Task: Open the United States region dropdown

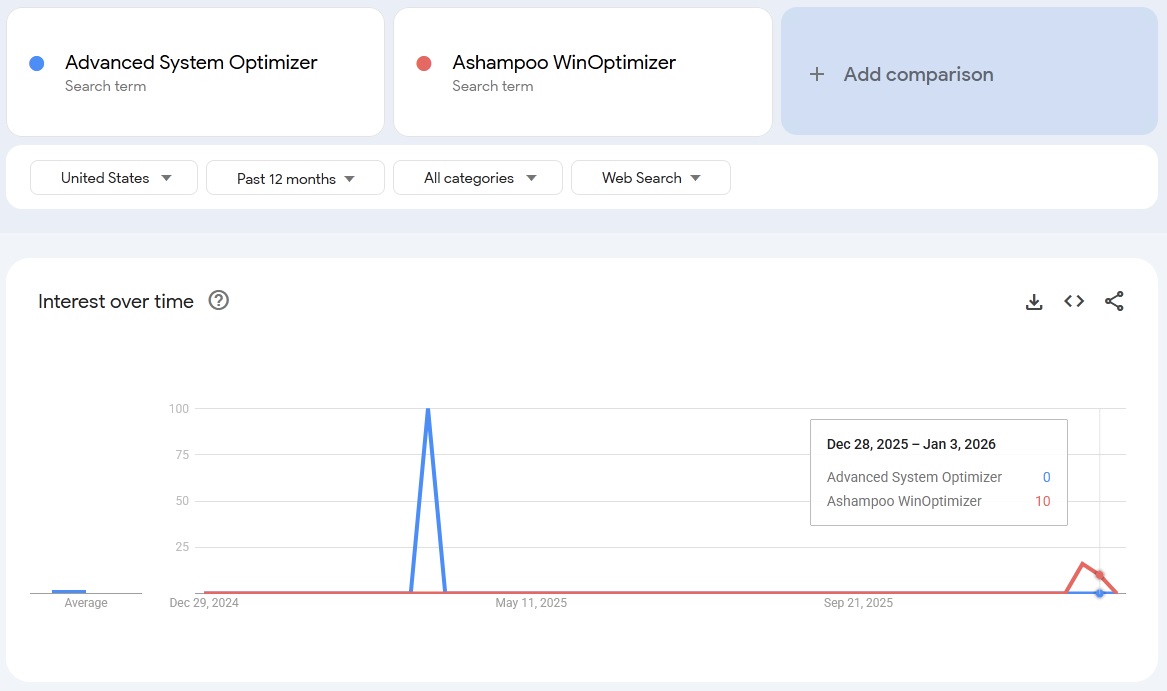Action: point(113,177)
